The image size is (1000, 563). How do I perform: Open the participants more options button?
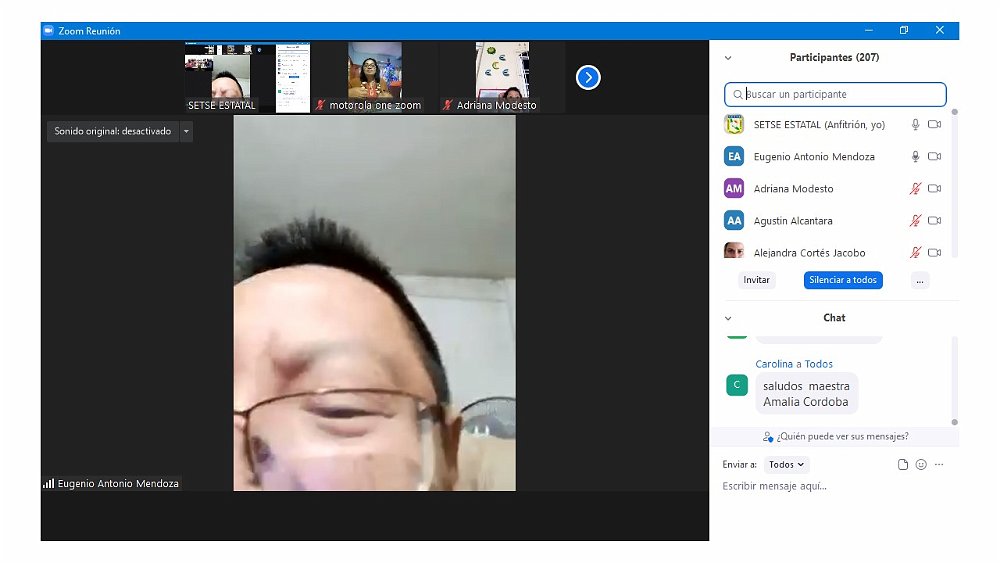(x=920, y=280)
